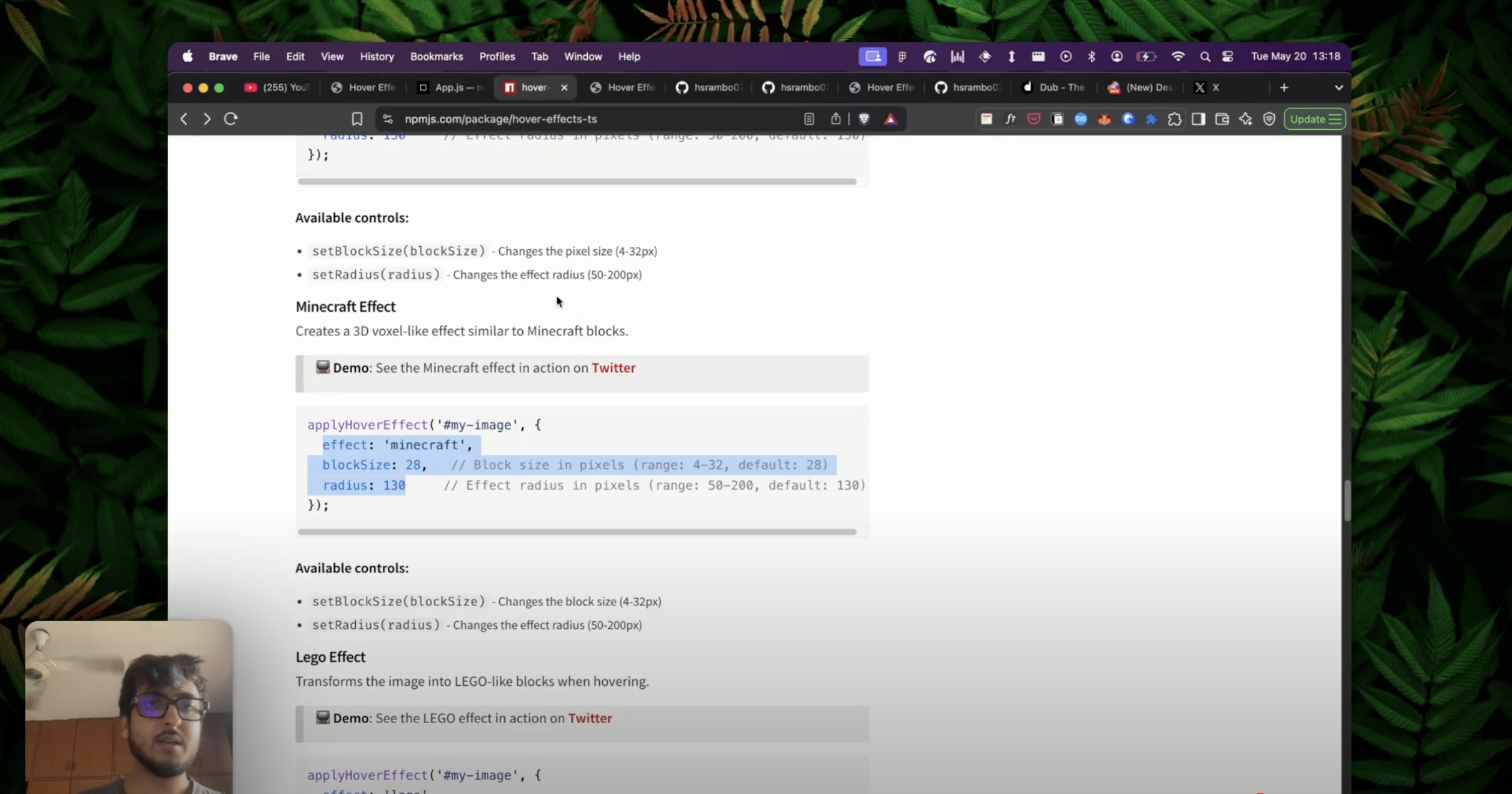Open the Extensions puzzle piece menu

point(1174,119)
